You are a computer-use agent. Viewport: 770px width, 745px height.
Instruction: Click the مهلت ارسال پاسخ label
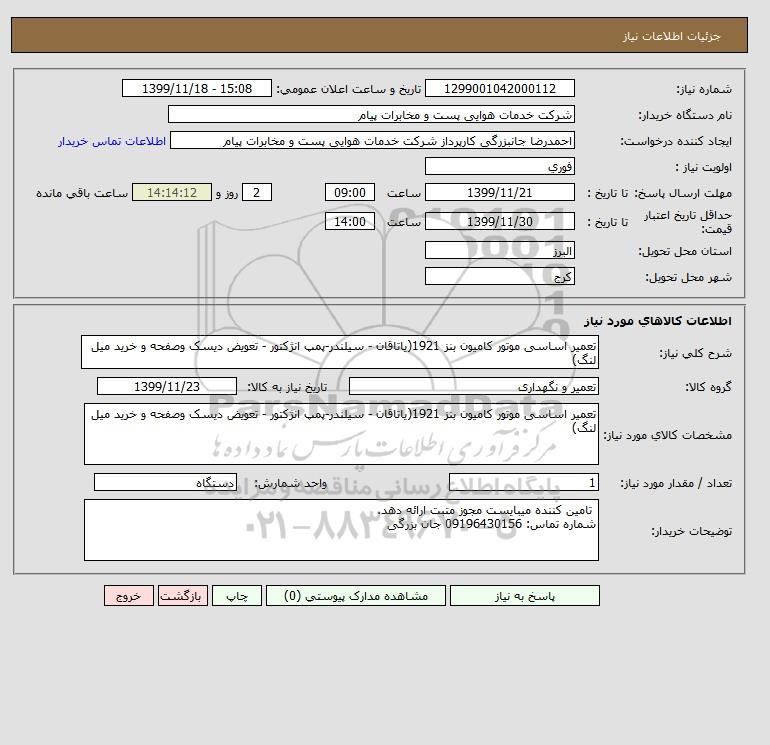[683, 193]
